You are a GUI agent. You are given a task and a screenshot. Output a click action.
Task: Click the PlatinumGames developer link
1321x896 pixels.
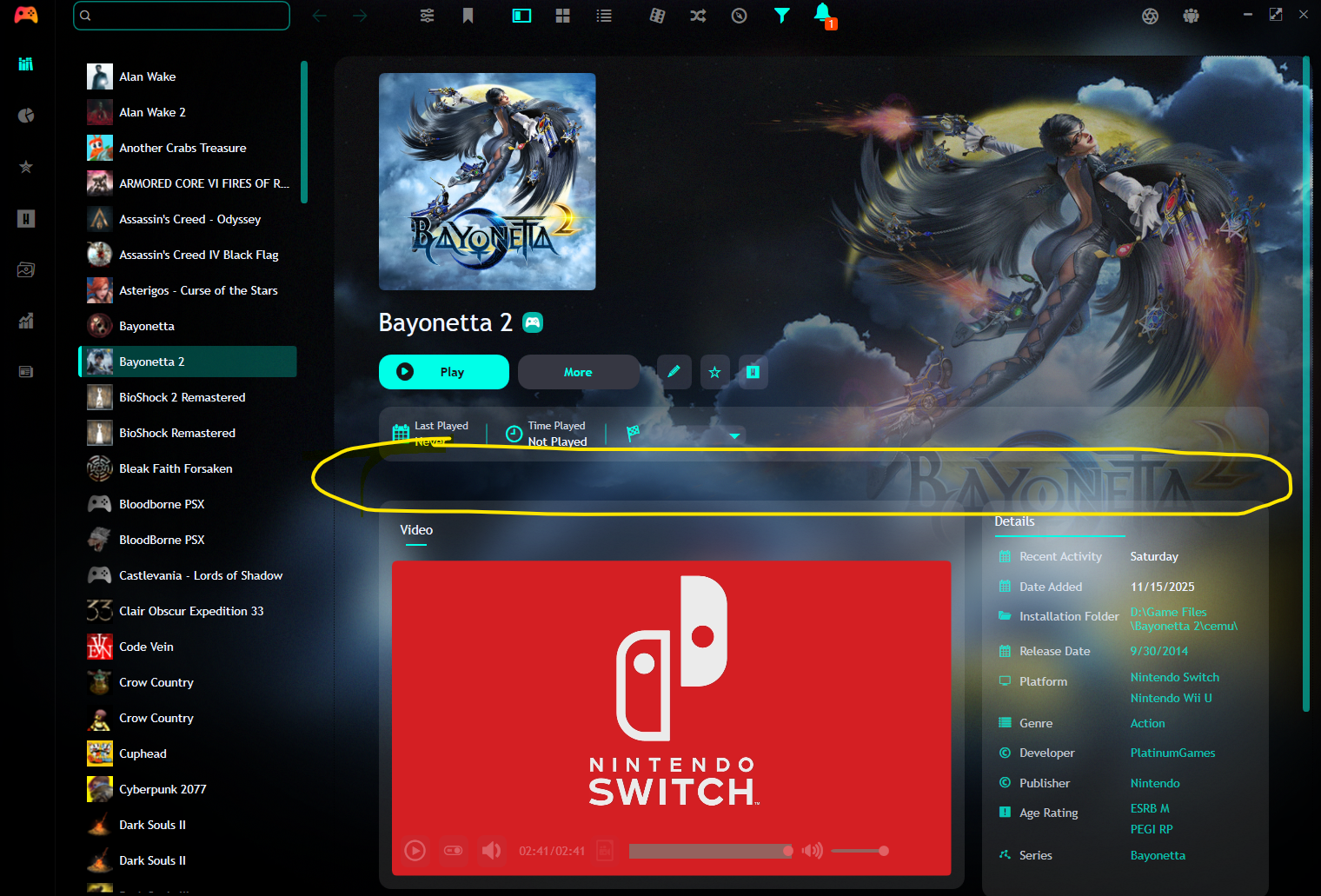(x=1172, y=753)
